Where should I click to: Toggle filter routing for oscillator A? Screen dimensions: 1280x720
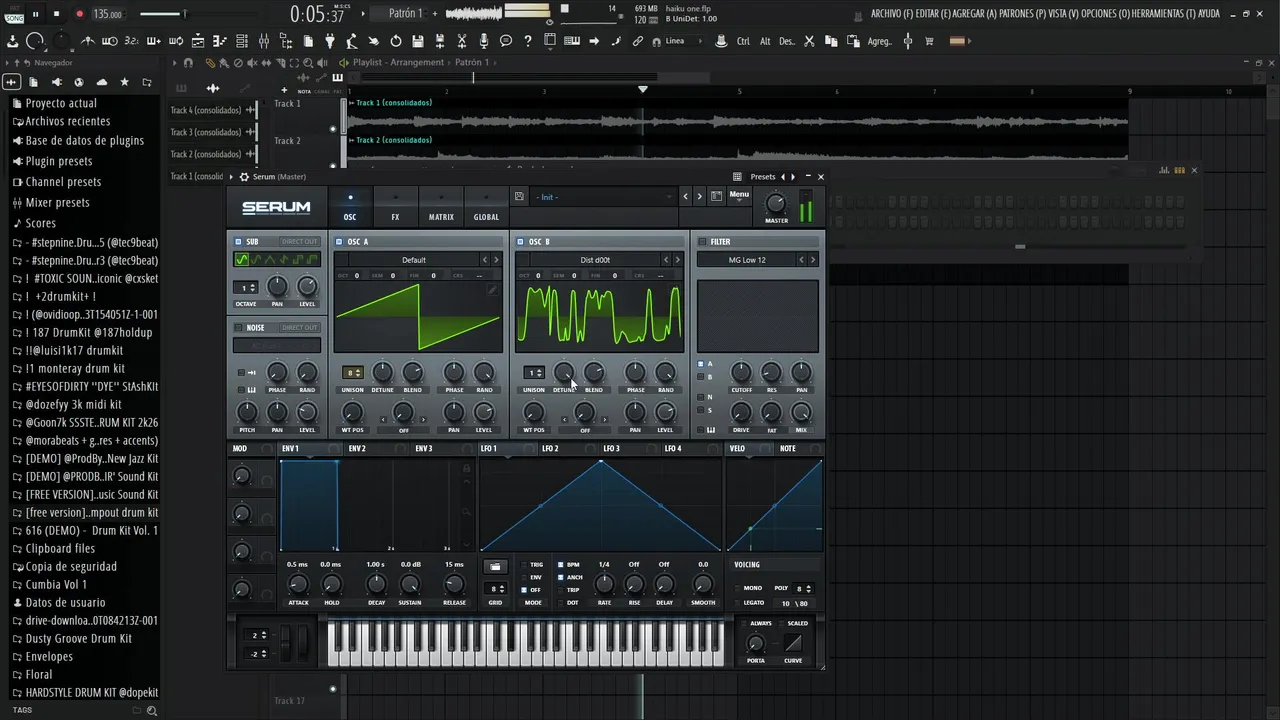[701, 364]
